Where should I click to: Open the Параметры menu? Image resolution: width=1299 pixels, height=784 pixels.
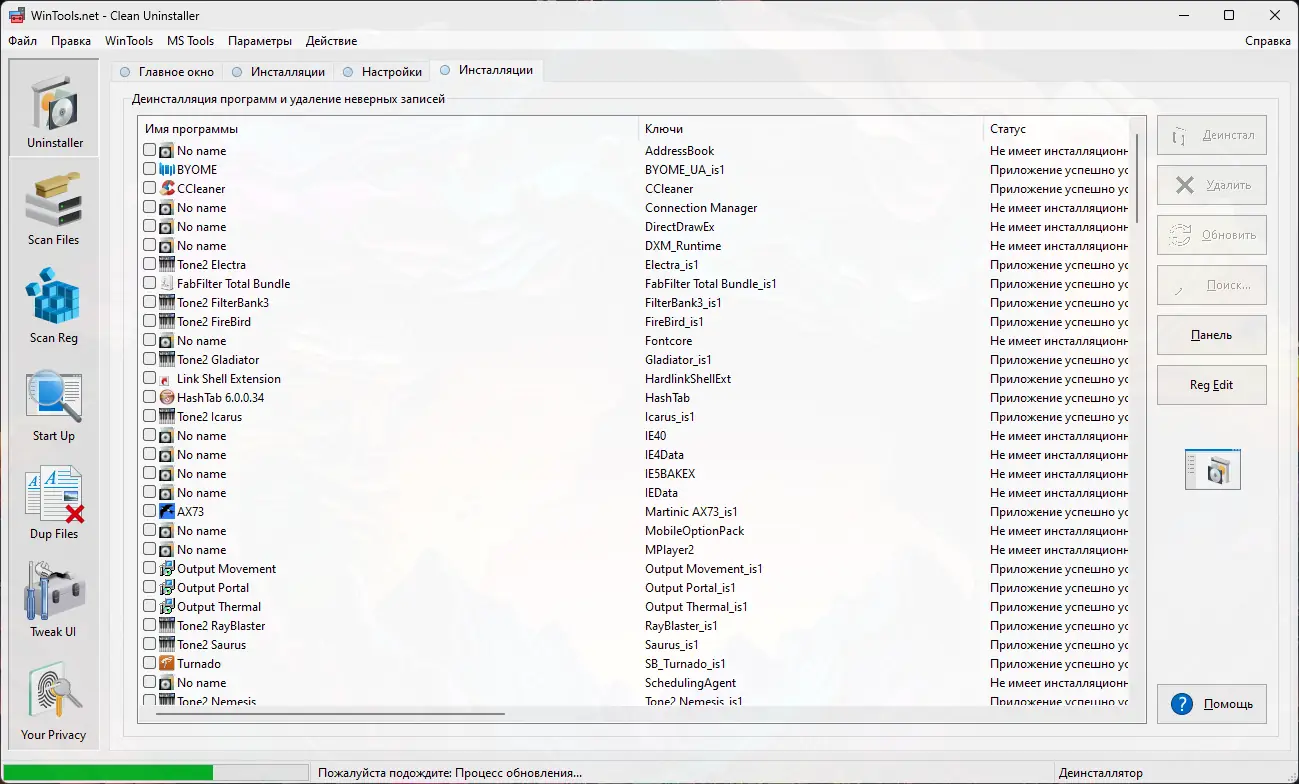click(260, 41)
